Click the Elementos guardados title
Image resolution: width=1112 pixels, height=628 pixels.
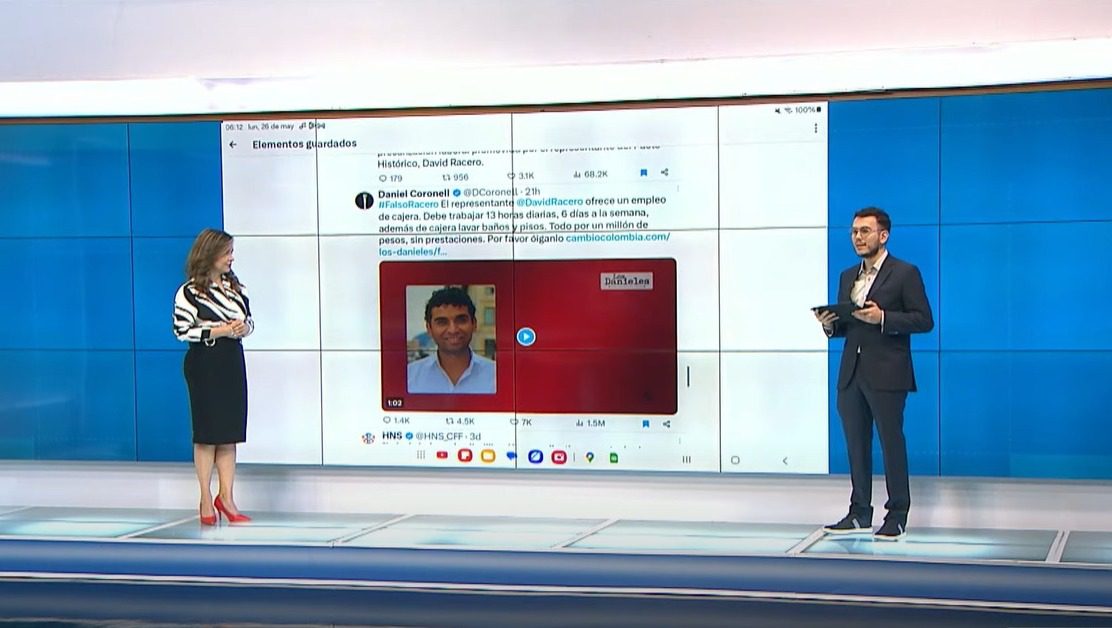304,144
